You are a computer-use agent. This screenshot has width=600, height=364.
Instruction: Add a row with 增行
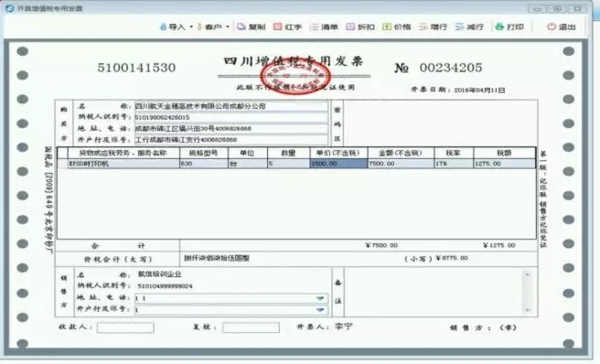pyautogui.click(x=433, y=27)
